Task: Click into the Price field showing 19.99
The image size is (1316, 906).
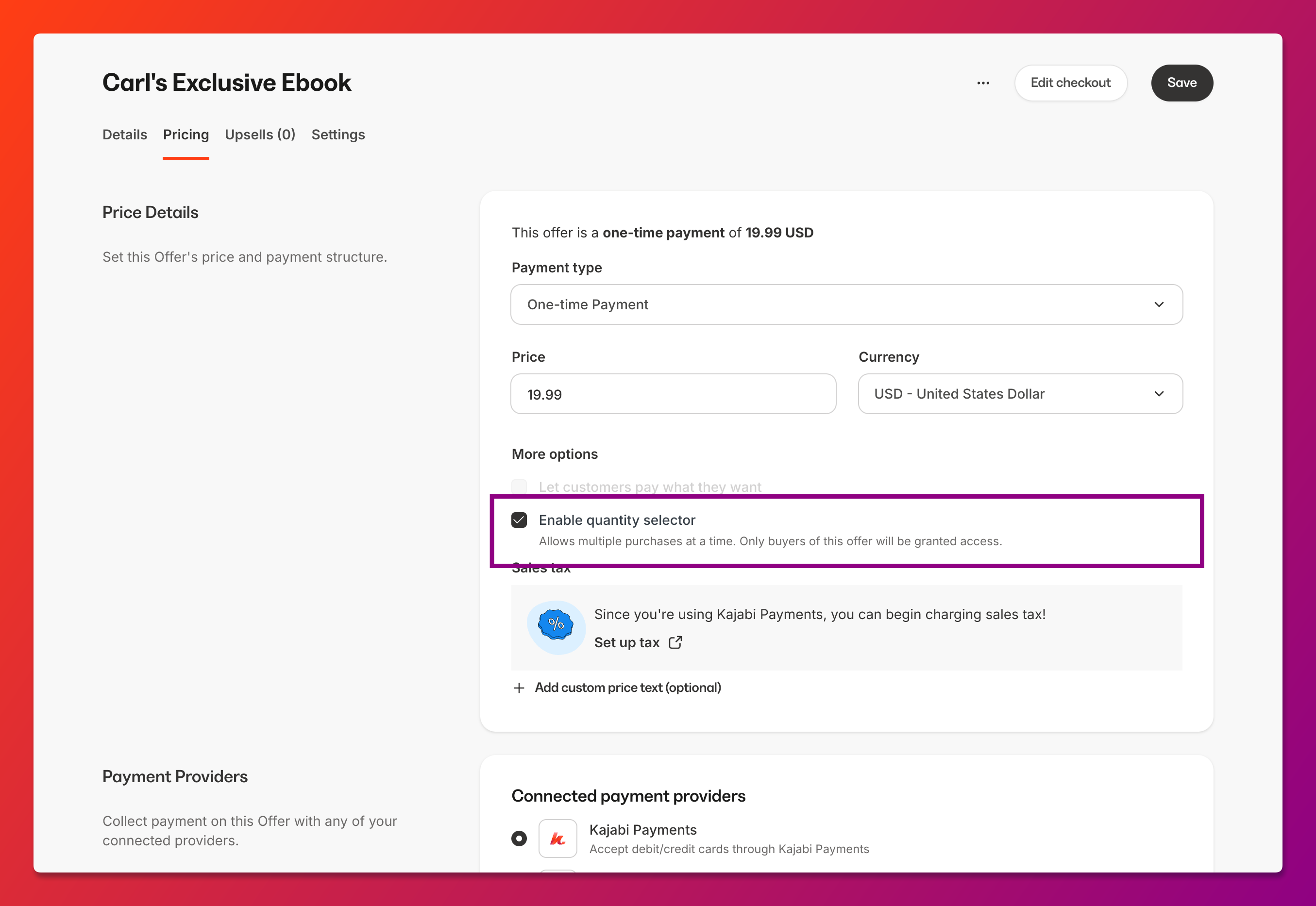Action: click(x=673, y=394)
